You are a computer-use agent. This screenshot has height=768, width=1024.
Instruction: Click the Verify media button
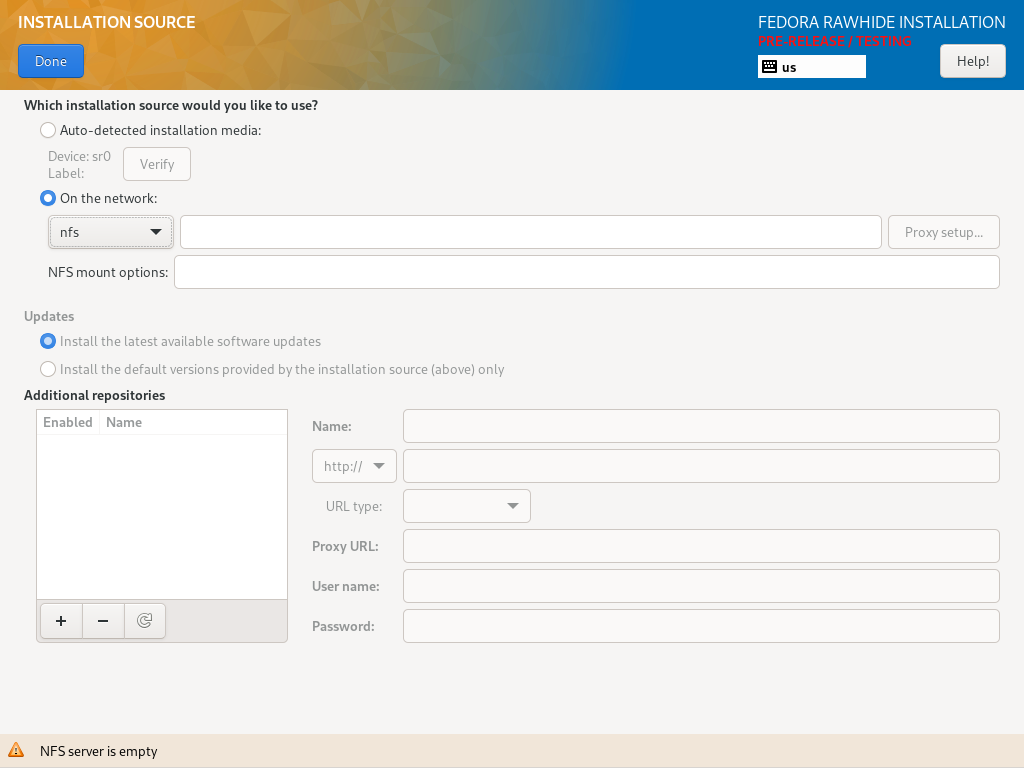[157, 164]
